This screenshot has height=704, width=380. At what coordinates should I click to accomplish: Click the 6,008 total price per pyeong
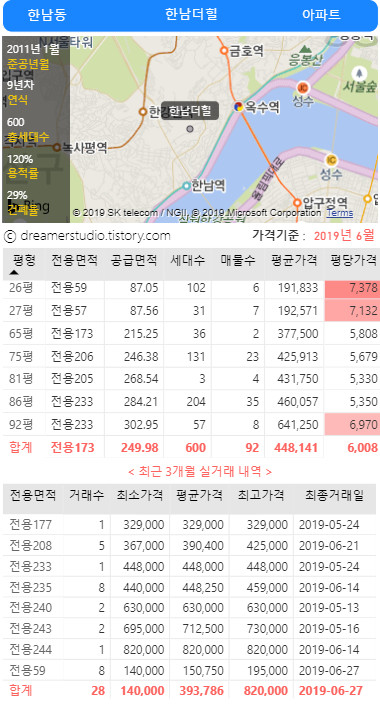[x=362, y=448]
